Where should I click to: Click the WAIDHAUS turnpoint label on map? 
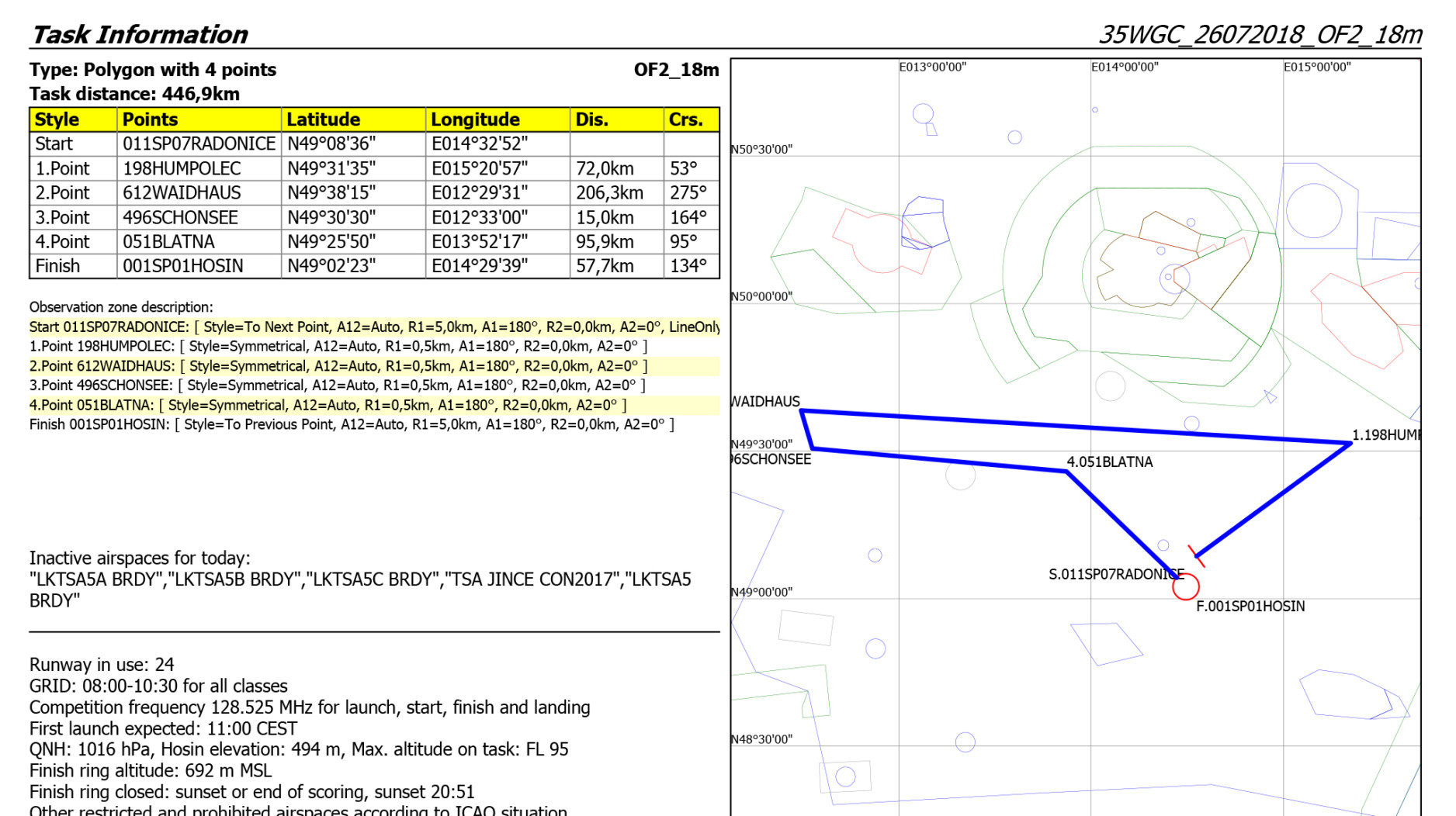pyautogui.click(x=765, y=402)
